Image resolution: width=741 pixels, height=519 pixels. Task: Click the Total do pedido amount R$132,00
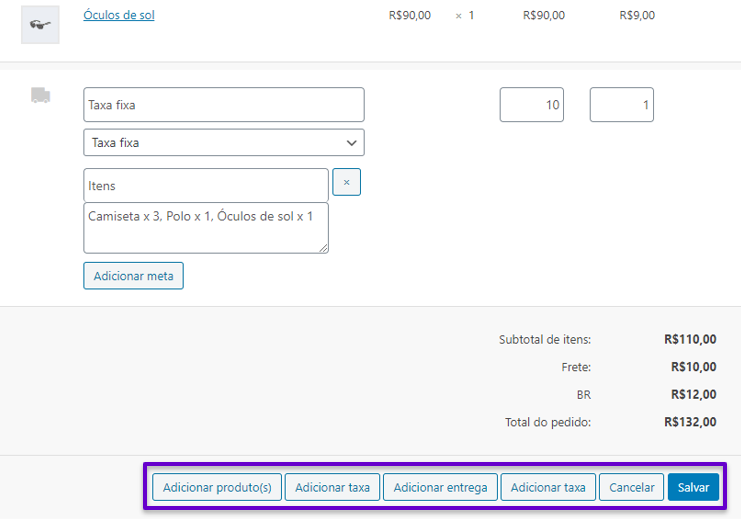pos(690,422)
